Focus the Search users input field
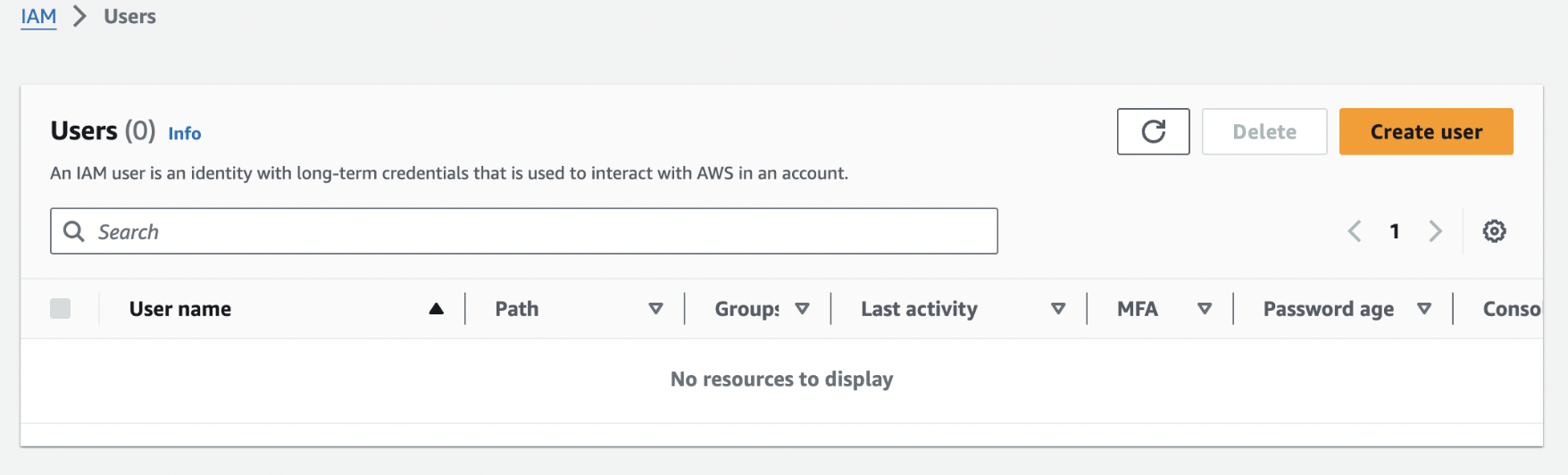The width and height of the screenshot is (1568, 475). tap(523, 231)
